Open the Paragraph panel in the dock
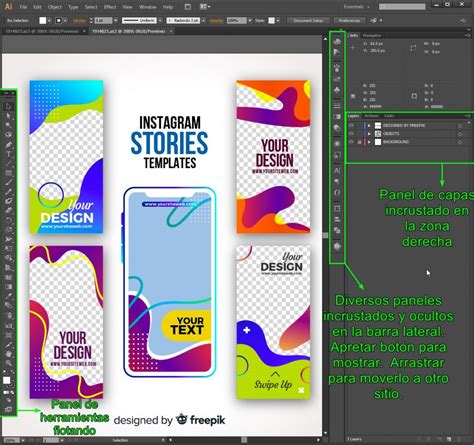 tap(337, 181)
